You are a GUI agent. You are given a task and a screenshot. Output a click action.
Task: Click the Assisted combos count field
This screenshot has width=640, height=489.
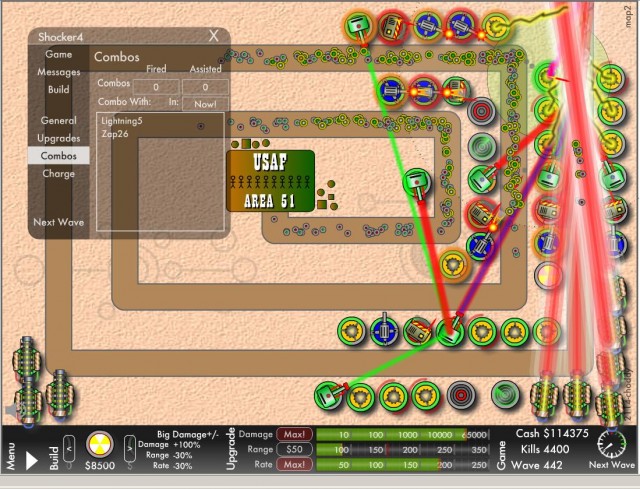pos(205,87)
